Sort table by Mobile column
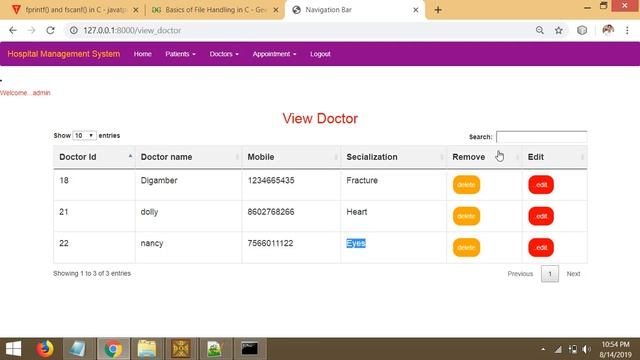Viewport: 640px width, 360px height. (291, 157)
